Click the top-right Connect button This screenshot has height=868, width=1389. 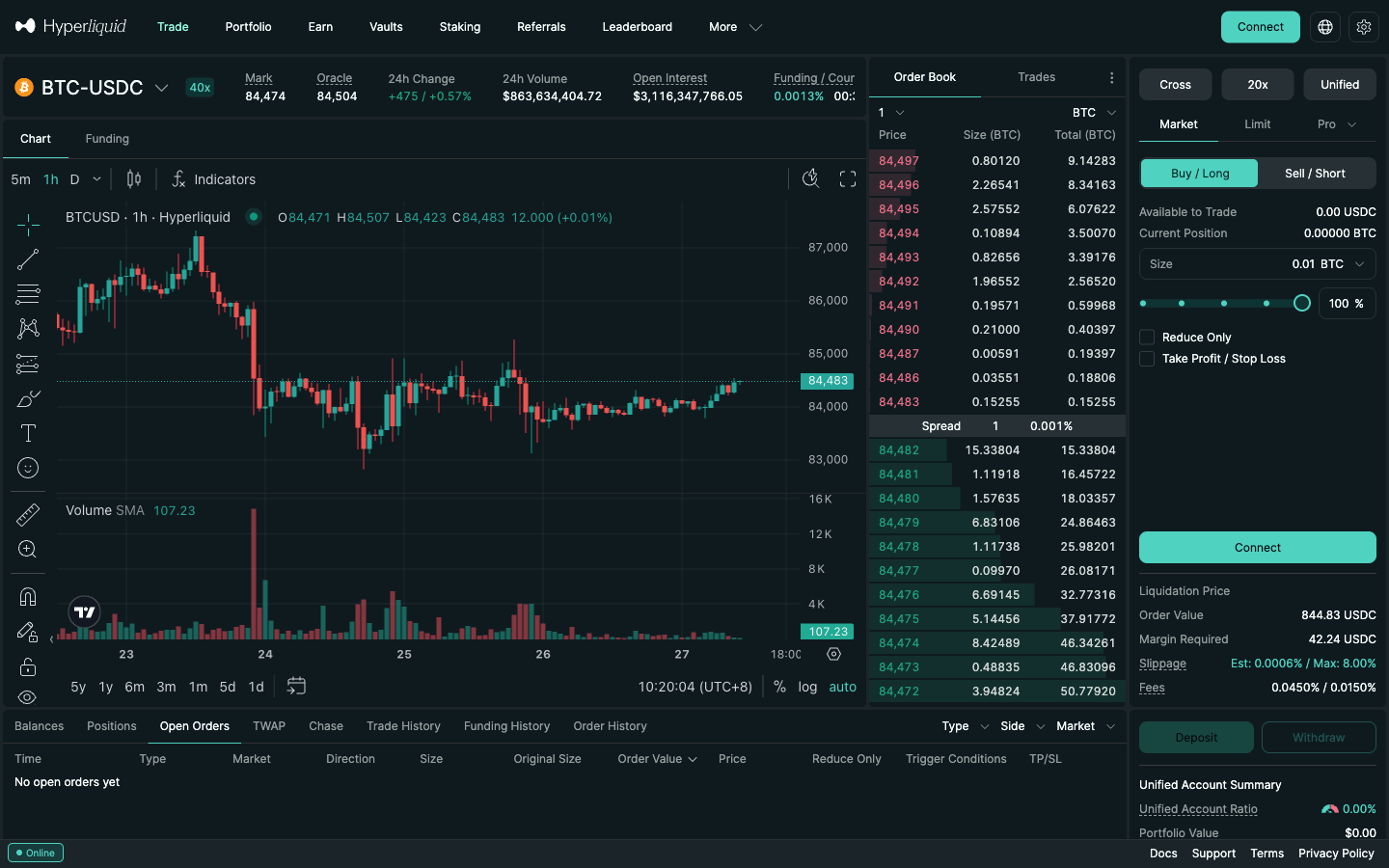pos(1260,27)
